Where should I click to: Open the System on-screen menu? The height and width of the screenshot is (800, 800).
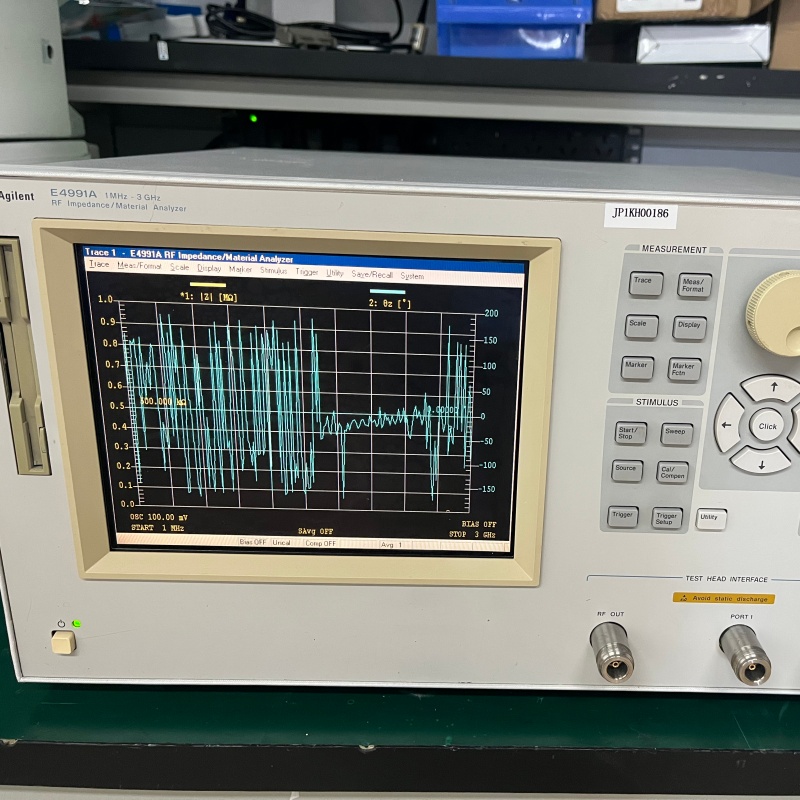coord(412,276)
